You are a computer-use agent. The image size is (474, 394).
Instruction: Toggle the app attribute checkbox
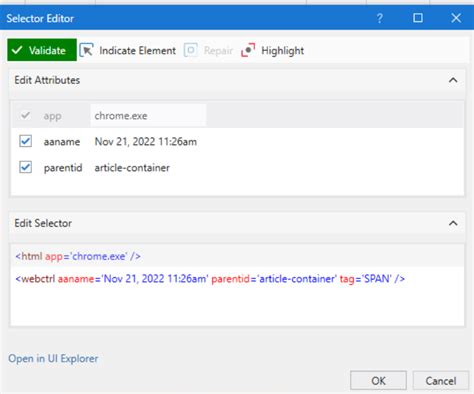coord(25,116)
